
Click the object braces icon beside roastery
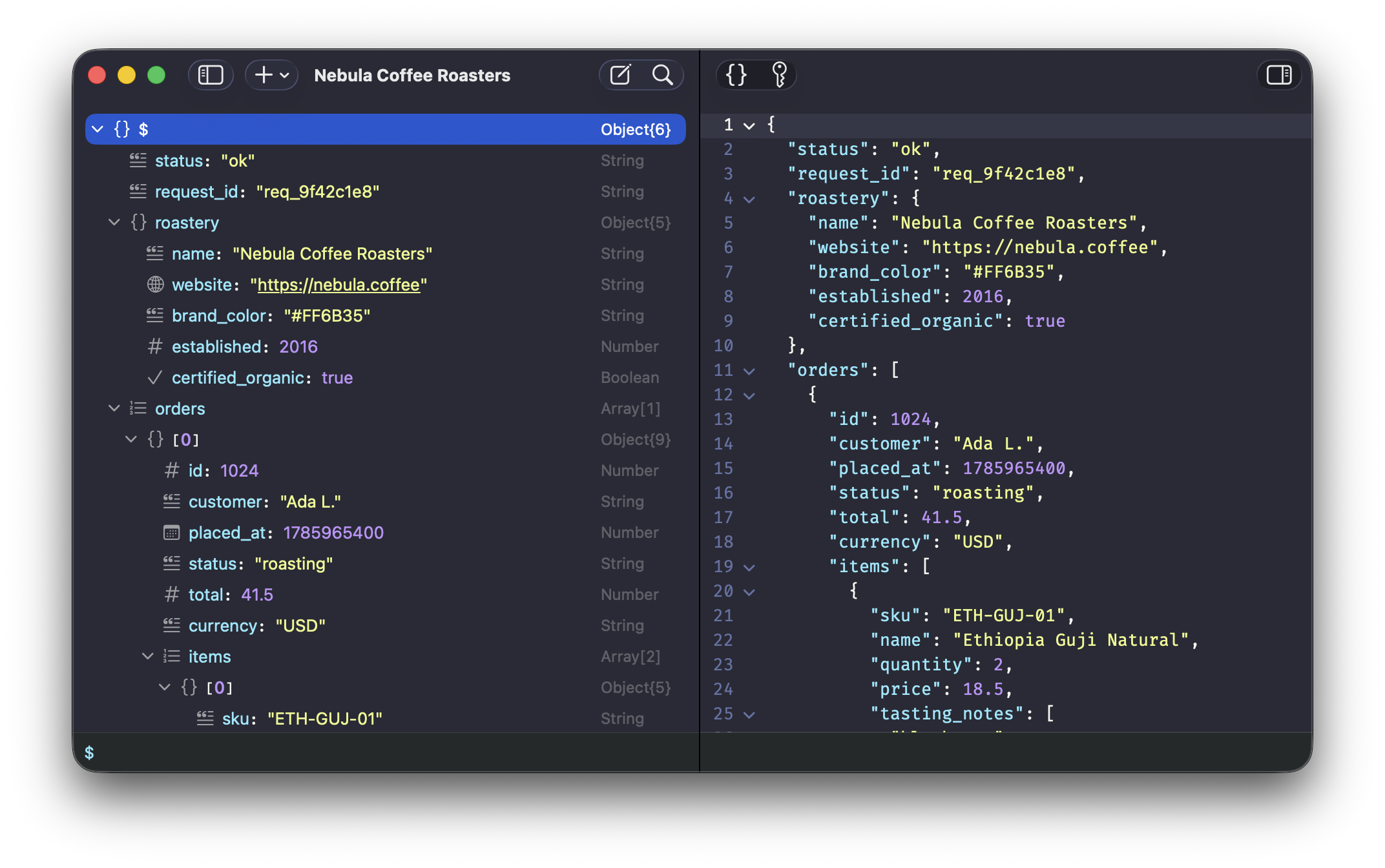138,222
